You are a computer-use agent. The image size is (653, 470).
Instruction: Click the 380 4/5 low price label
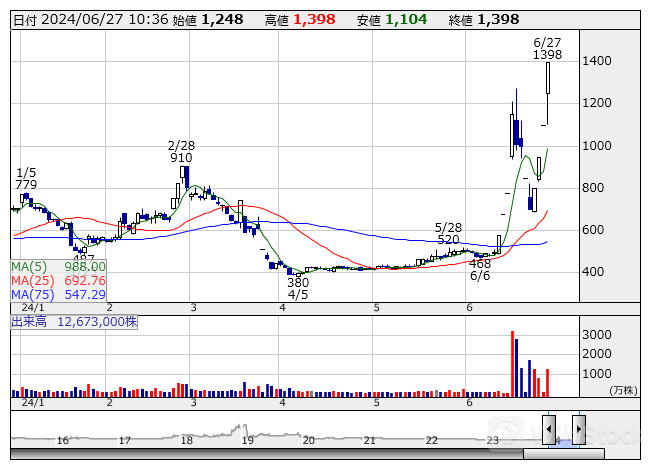point(298,289)
